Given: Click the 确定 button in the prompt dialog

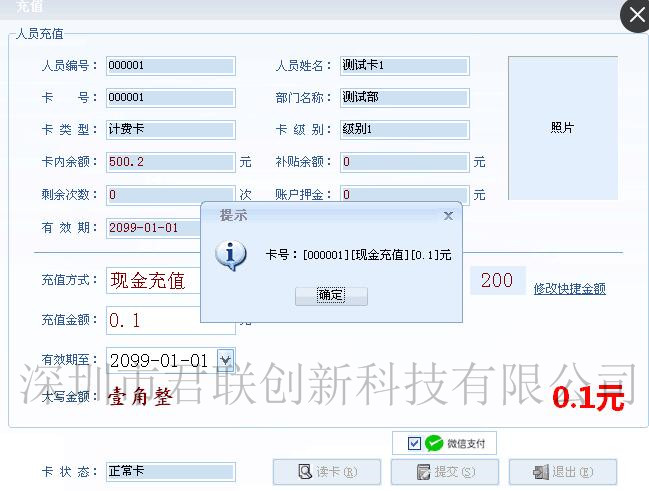Looking at the screenshot, I should (331, 296).
